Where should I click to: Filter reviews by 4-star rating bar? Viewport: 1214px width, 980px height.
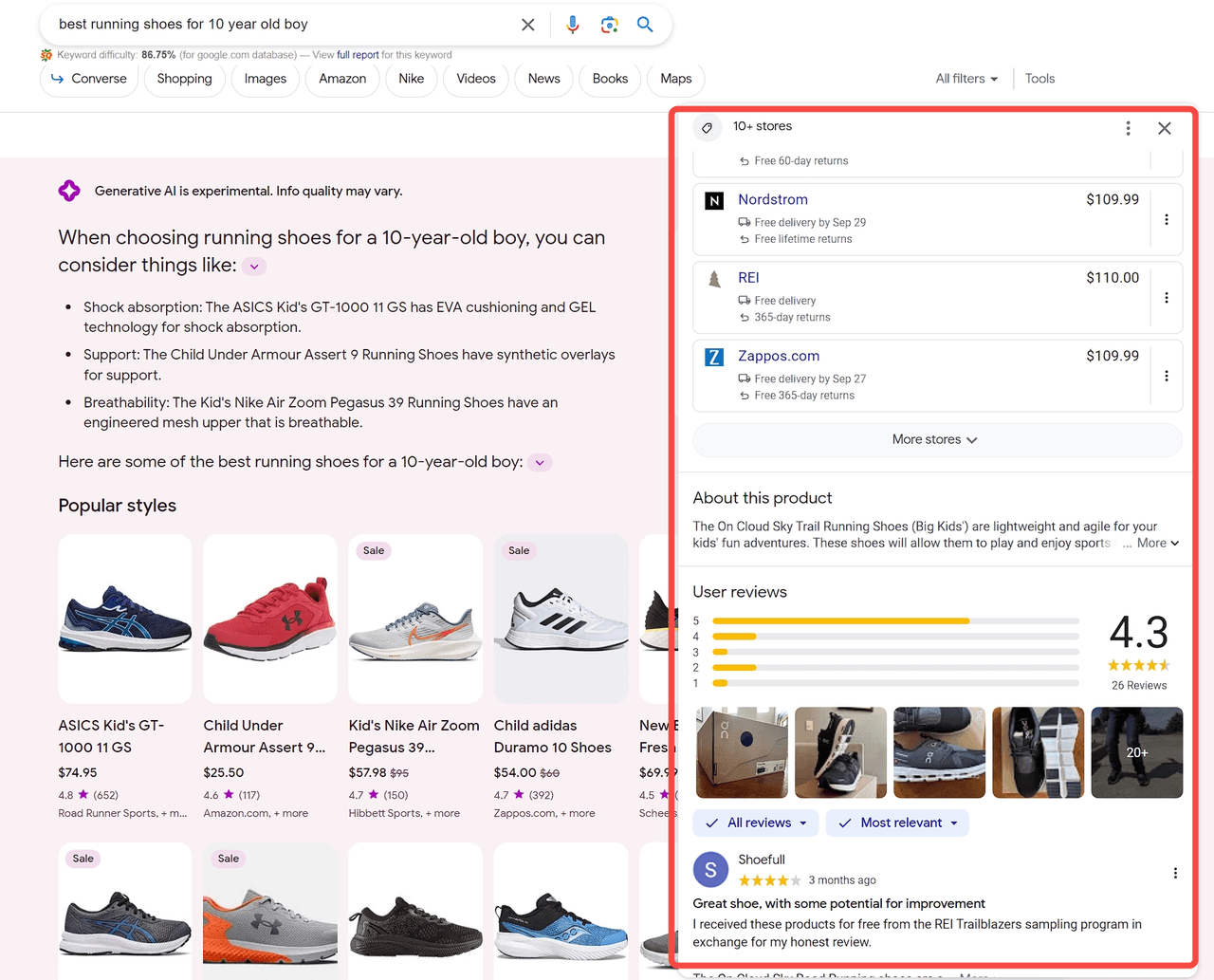(x=895, y=637)
